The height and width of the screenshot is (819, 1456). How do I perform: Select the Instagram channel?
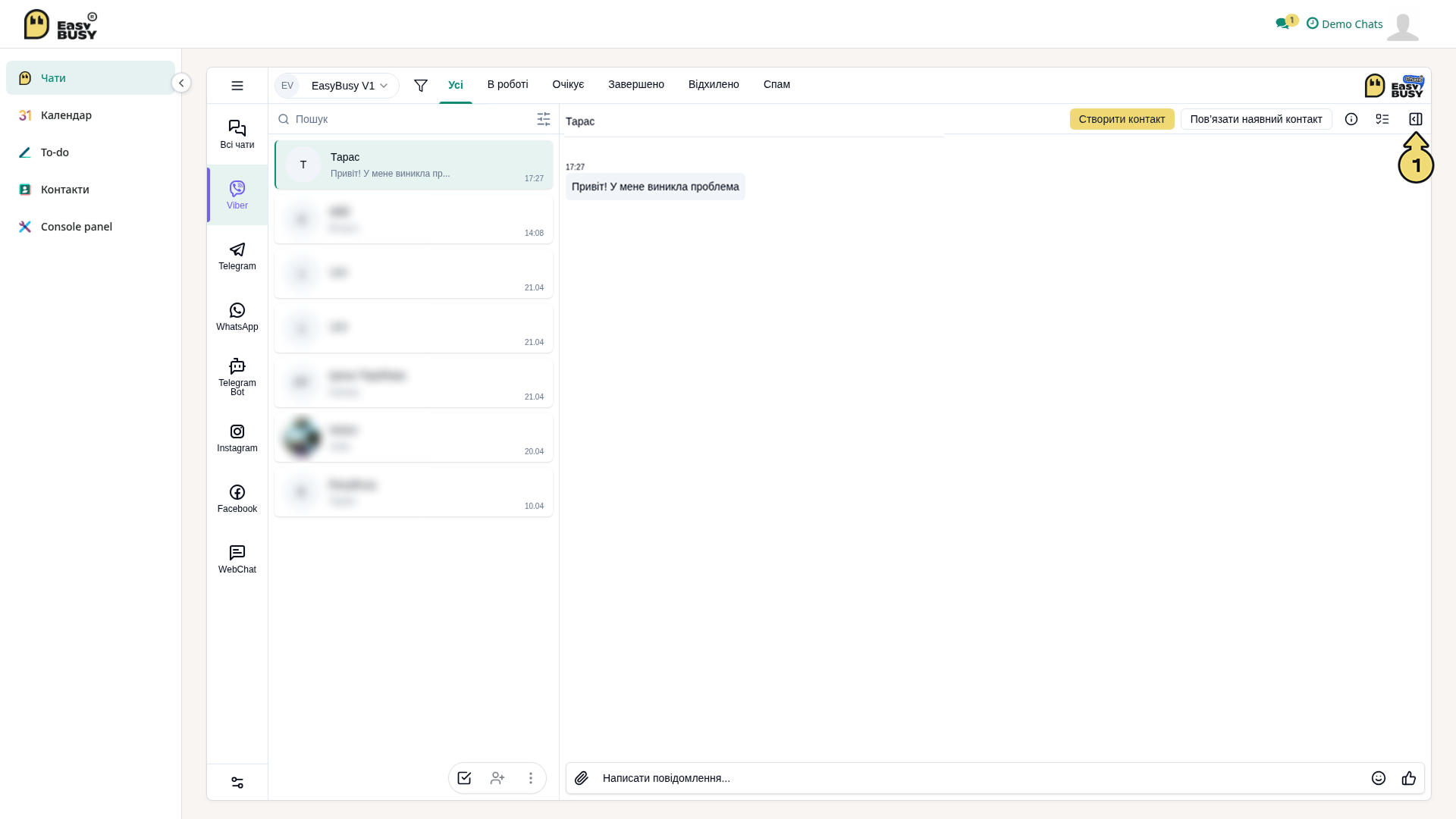237,438
